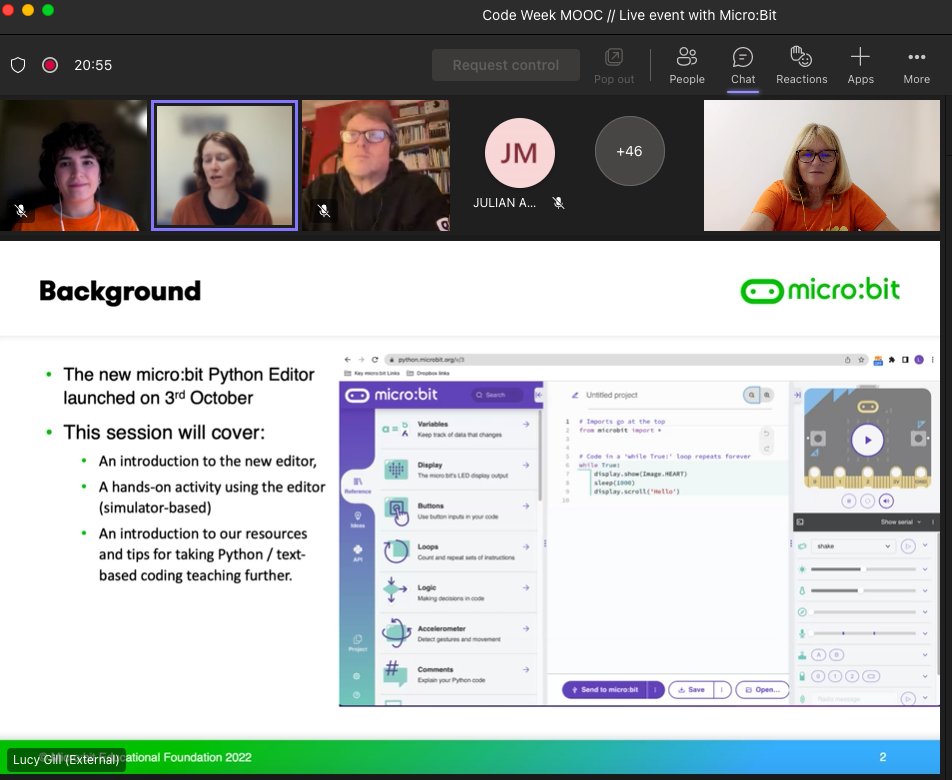Open the editor settings gear icon
Screen dimensions: 952x780
pyautogui.click(x=356, y=676)
